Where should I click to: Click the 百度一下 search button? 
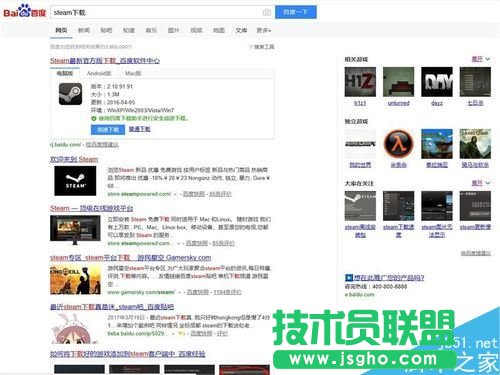coord(296,12)
